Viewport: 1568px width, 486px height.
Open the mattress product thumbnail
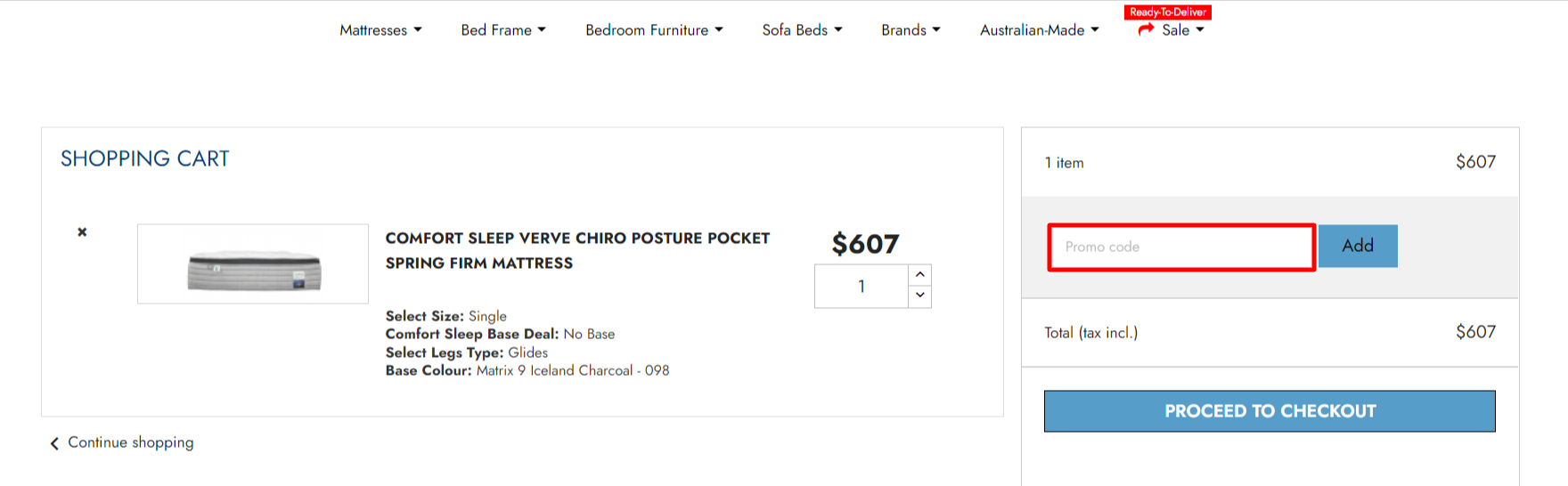(253, 264)
